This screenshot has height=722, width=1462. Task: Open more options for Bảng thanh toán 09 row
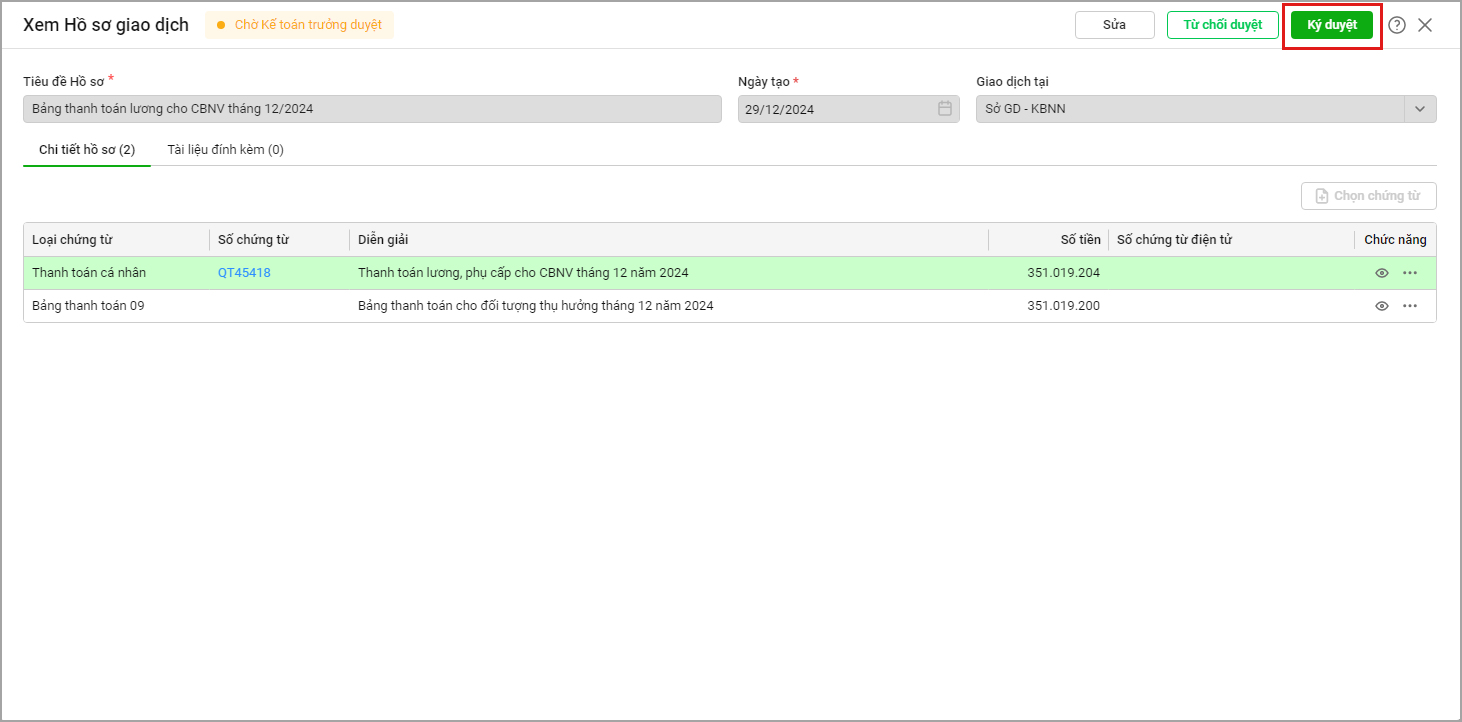[x=1410, y=306]
